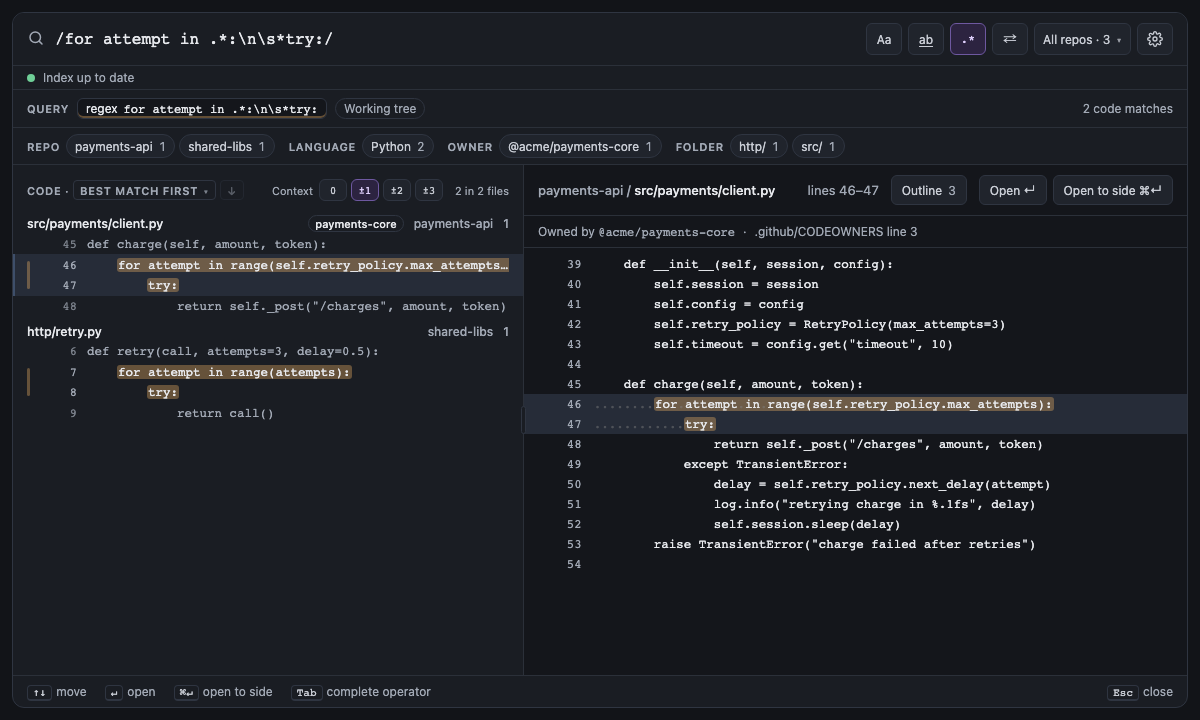
Task: Select result line 46 in client.py
Action: tap(268, 265)
